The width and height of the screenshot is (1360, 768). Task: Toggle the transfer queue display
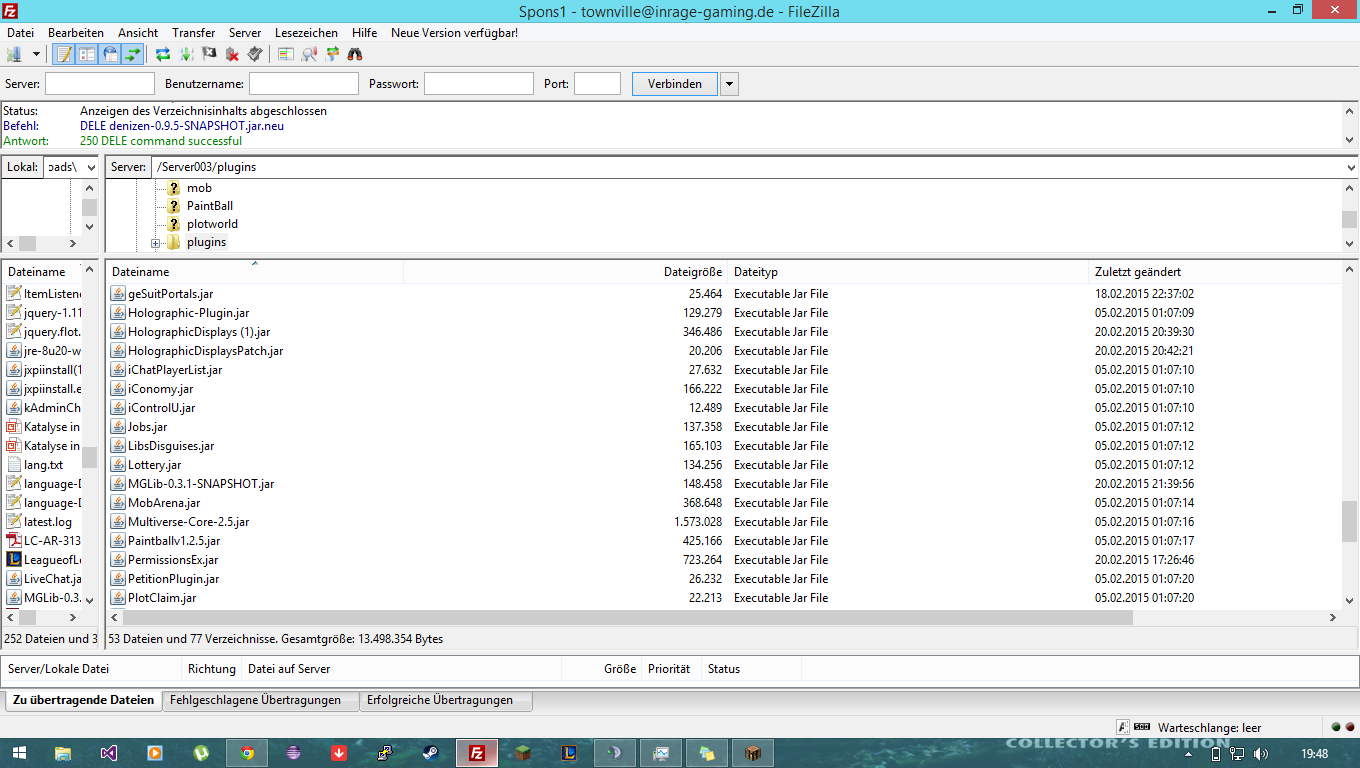[x=133, y=54]
